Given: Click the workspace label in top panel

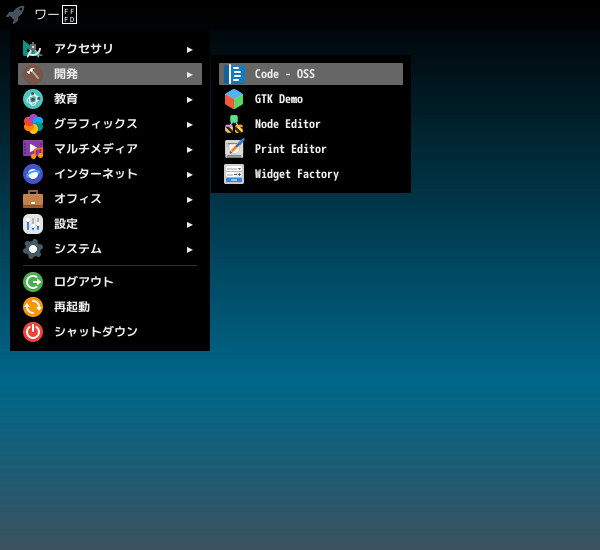Looking at the screenshot, I should pyautogui.click(x=55, y=14).
